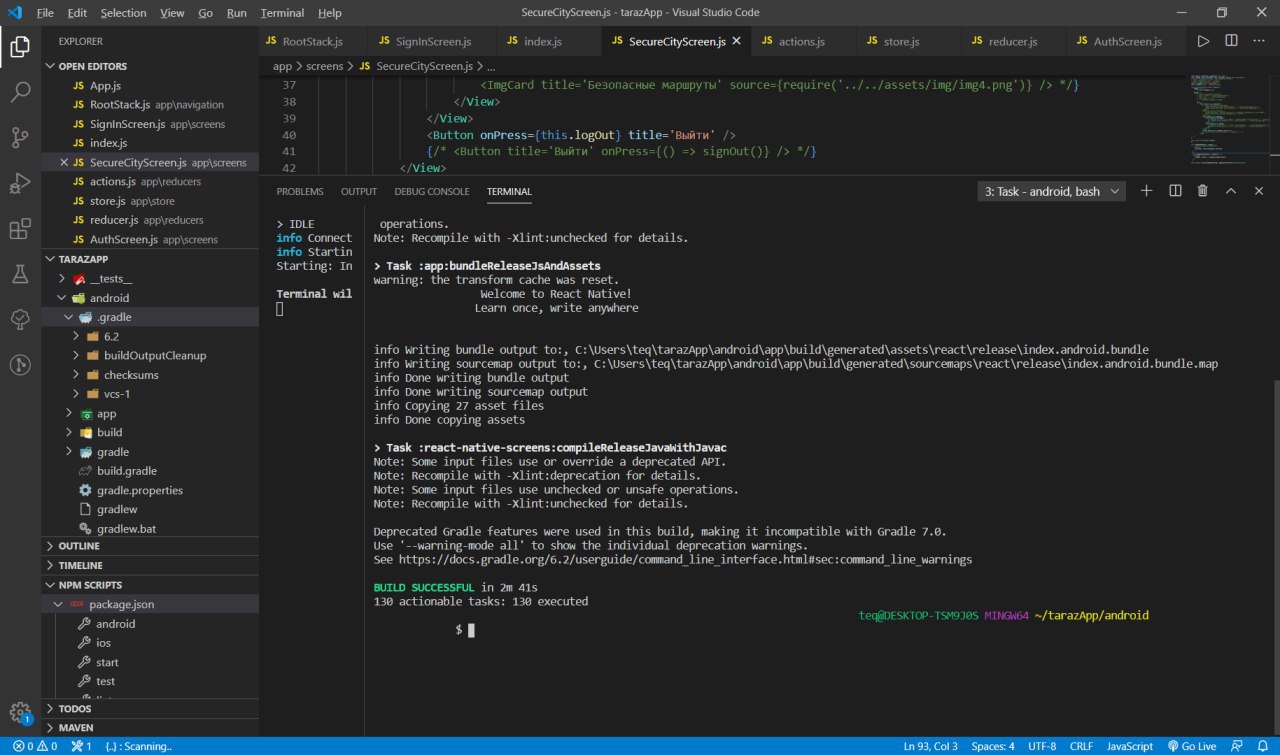The image size is (1280, 755).
Task: Open the Manage gear menu
Action: [20, 712]
